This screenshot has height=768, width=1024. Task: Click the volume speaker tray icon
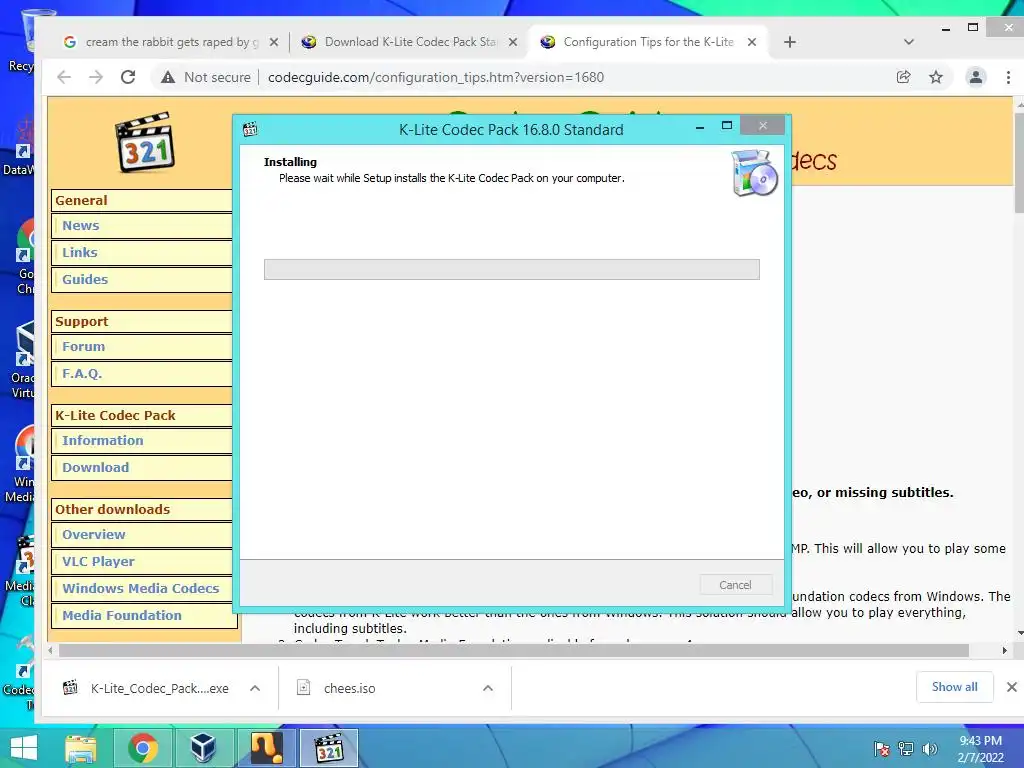pyautogui.click(x=929, y=749)
